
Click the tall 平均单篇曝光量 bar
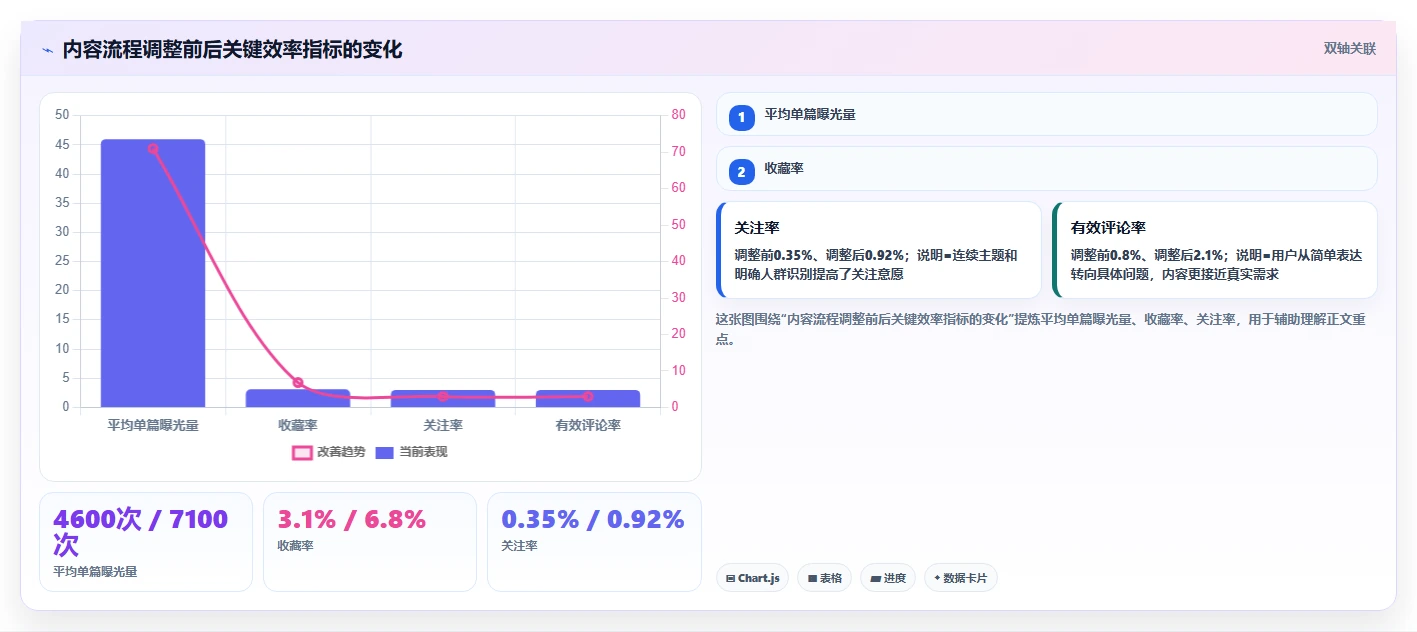(x=153, y=273)
